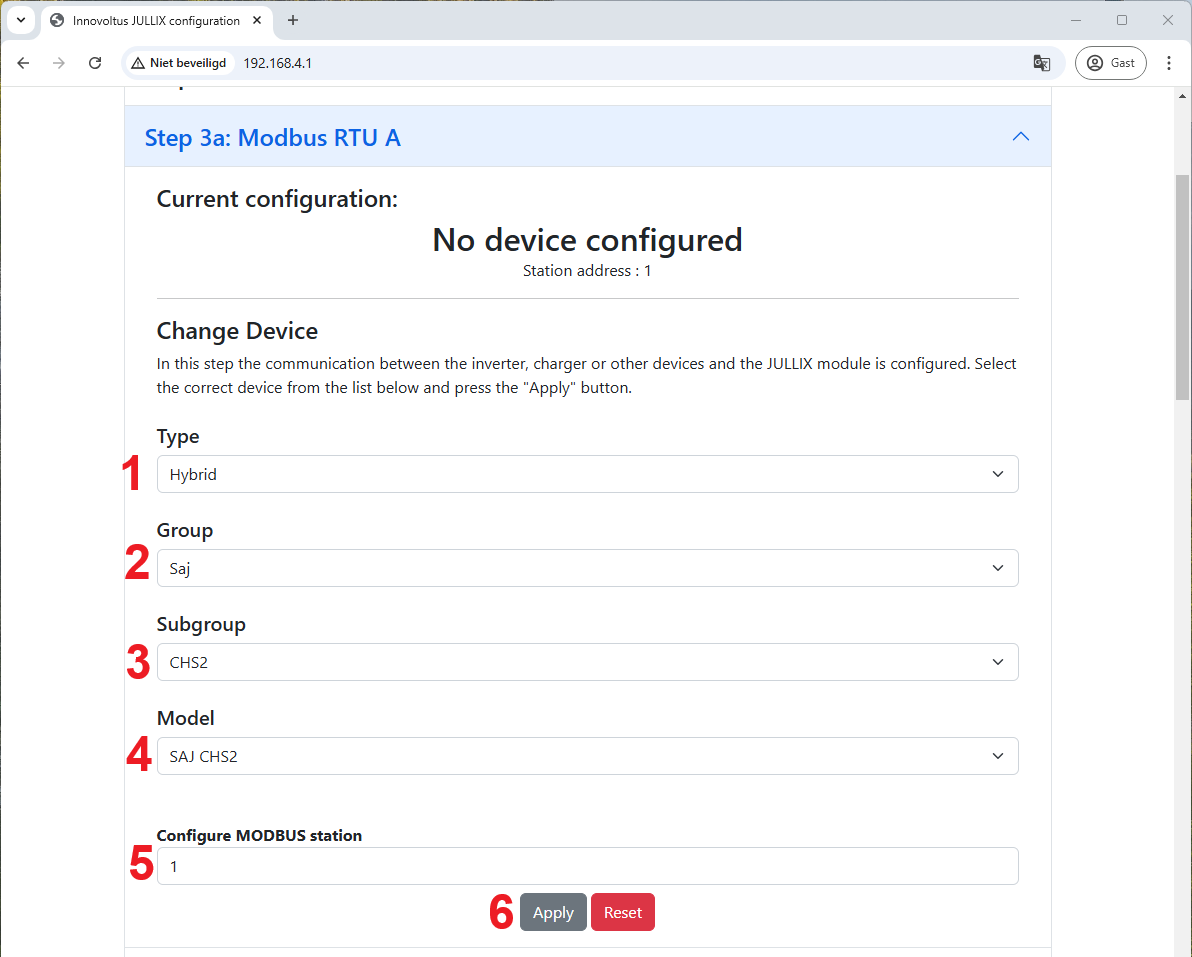This screenshot has height=957, width=1192.
Task: Click the page vertical scrollbar thumb
Action: 1182,287
